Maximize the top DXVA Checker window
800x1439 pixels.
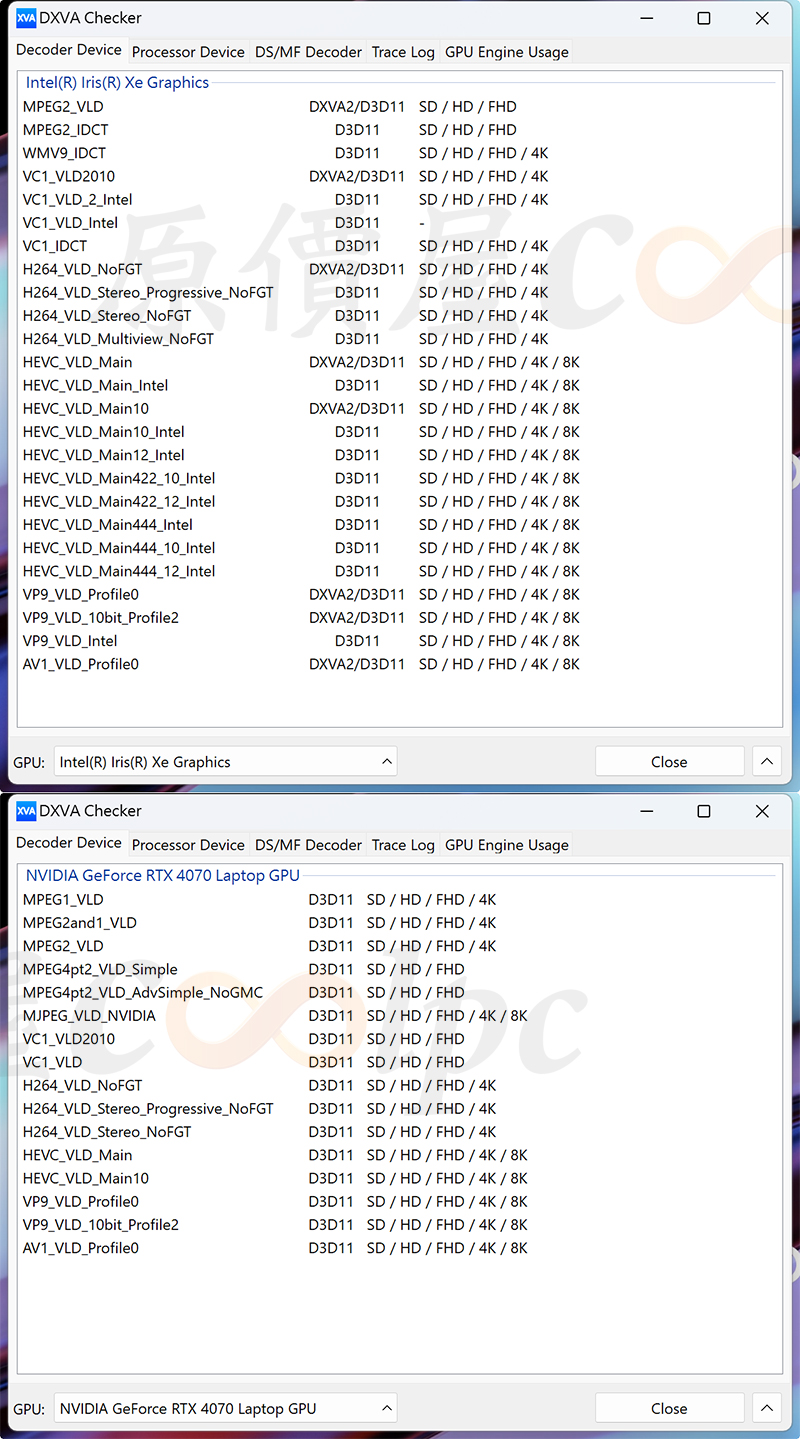[704, 18]
